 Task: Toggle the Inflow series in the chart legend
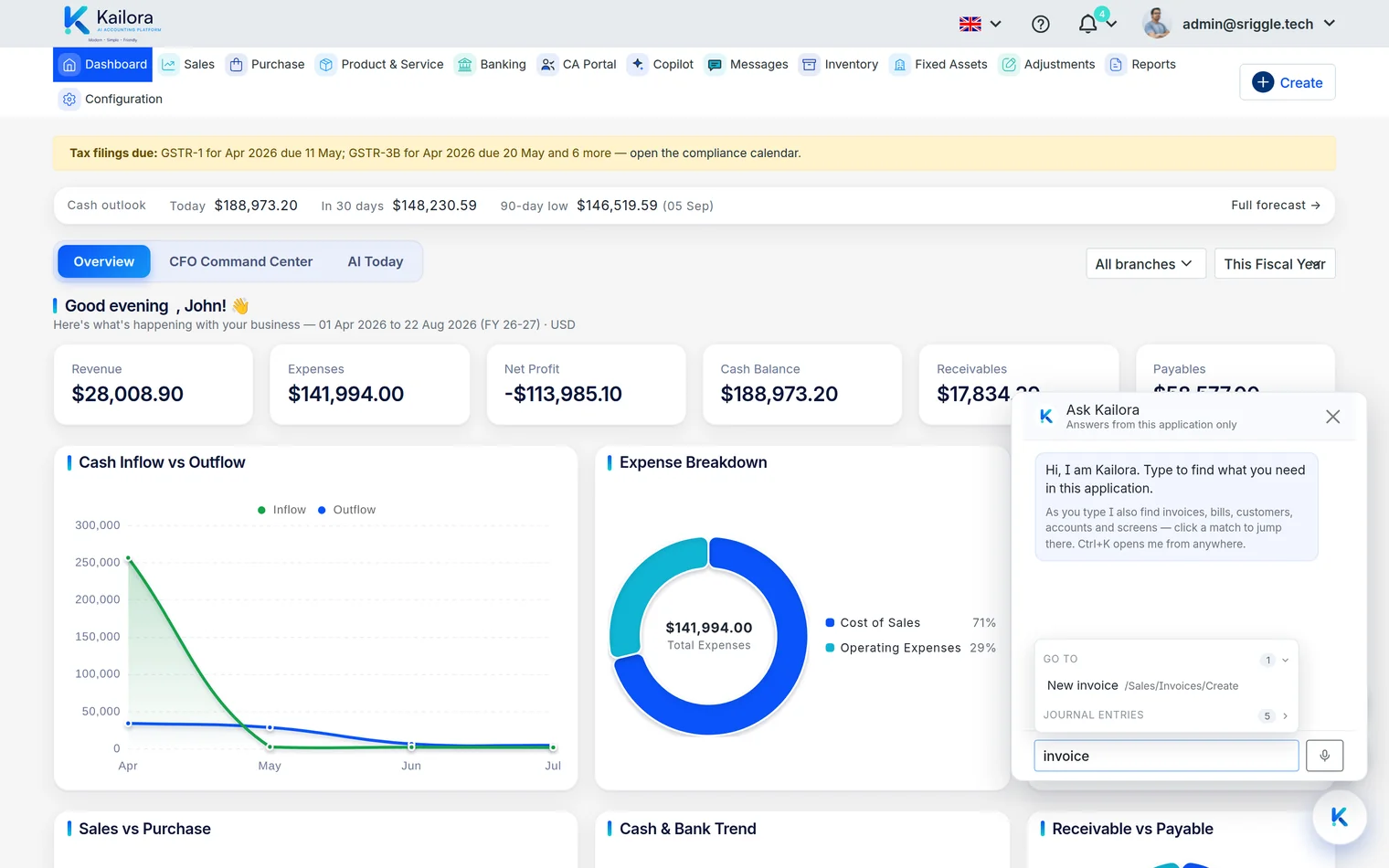281,510
